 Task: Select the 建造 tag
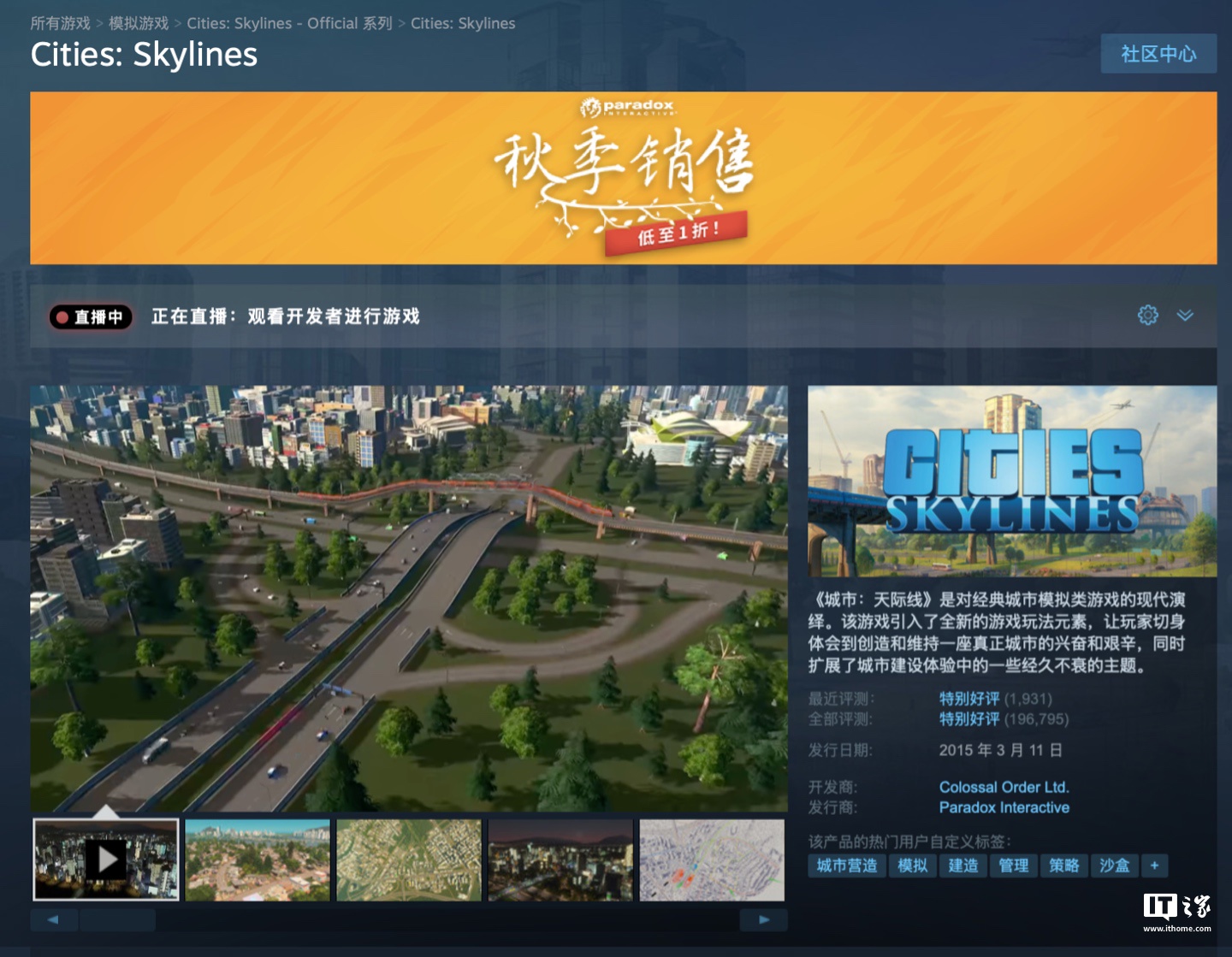(963, 865)
